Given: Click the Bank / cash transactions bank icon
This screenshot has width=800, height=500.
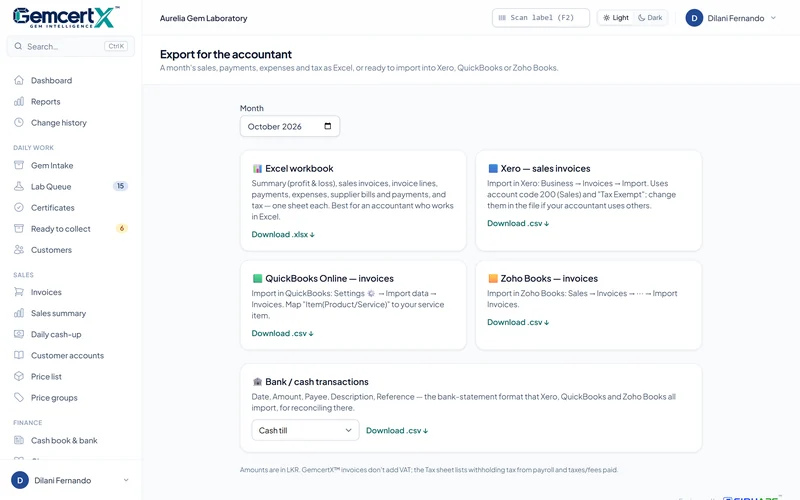Looking at the screenshot, I should [257, 382].
